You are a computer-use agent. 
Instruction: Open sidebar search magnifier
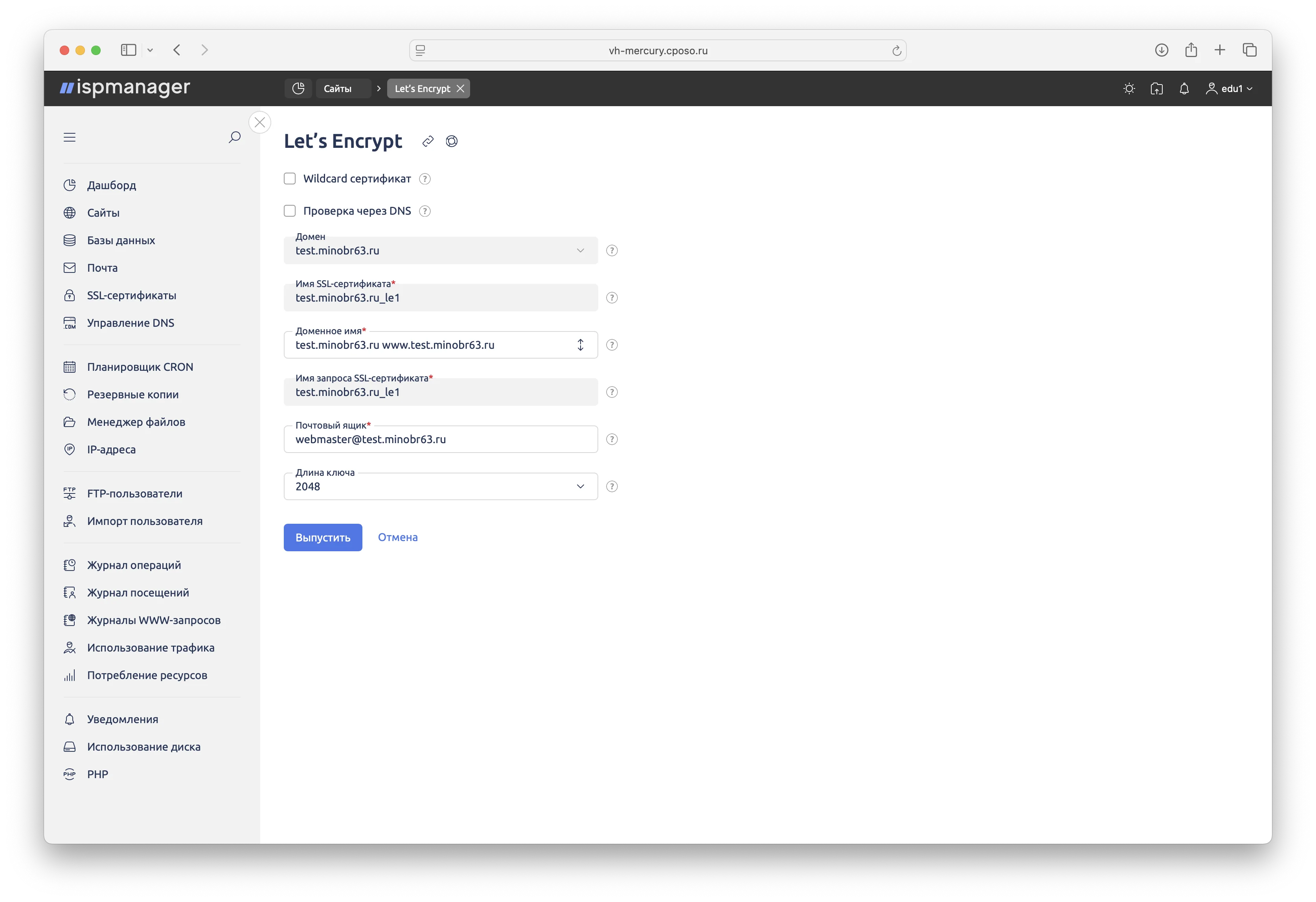(234, 137)
